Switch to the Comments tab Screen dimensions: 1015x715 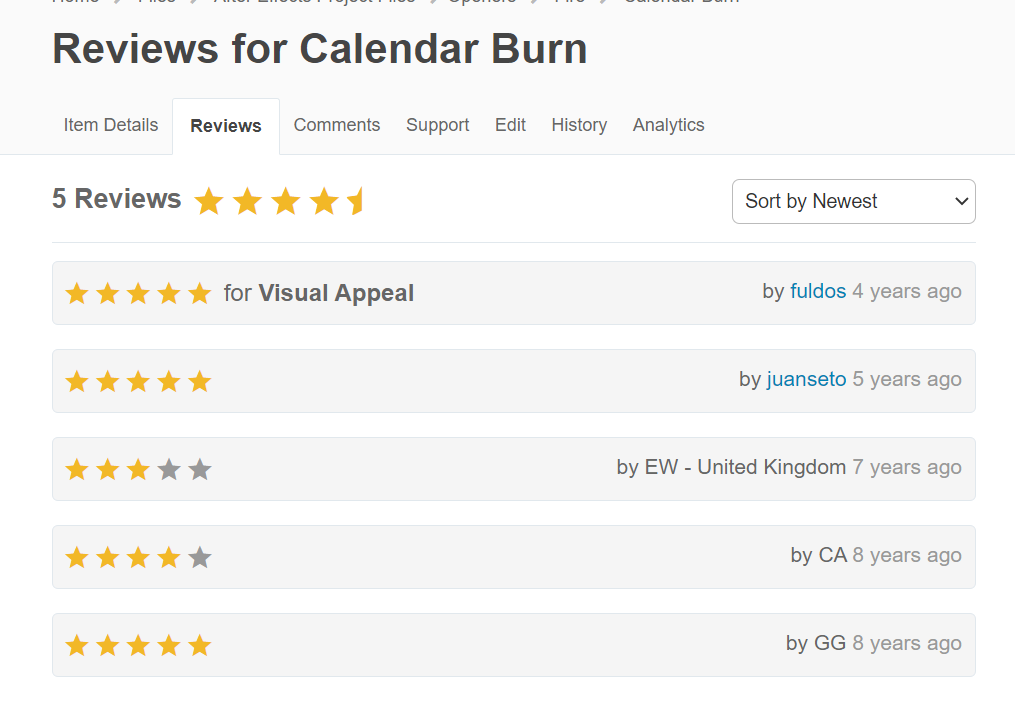(337, 125)
